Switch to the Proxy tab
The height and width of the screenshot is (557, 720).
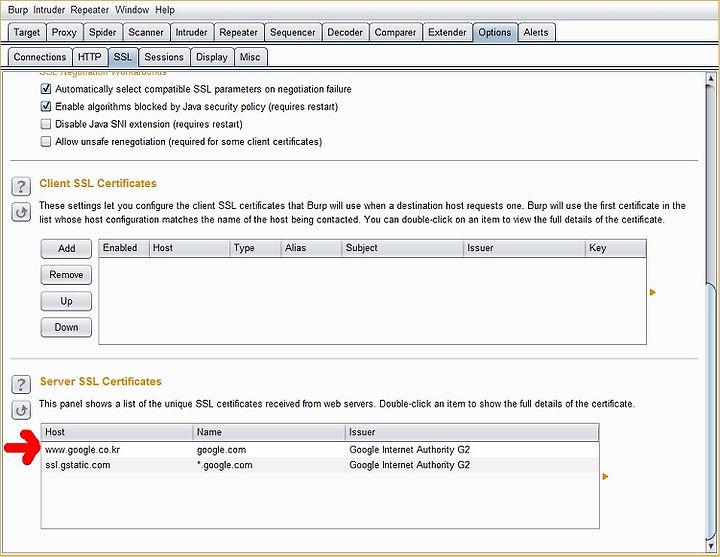64,32
